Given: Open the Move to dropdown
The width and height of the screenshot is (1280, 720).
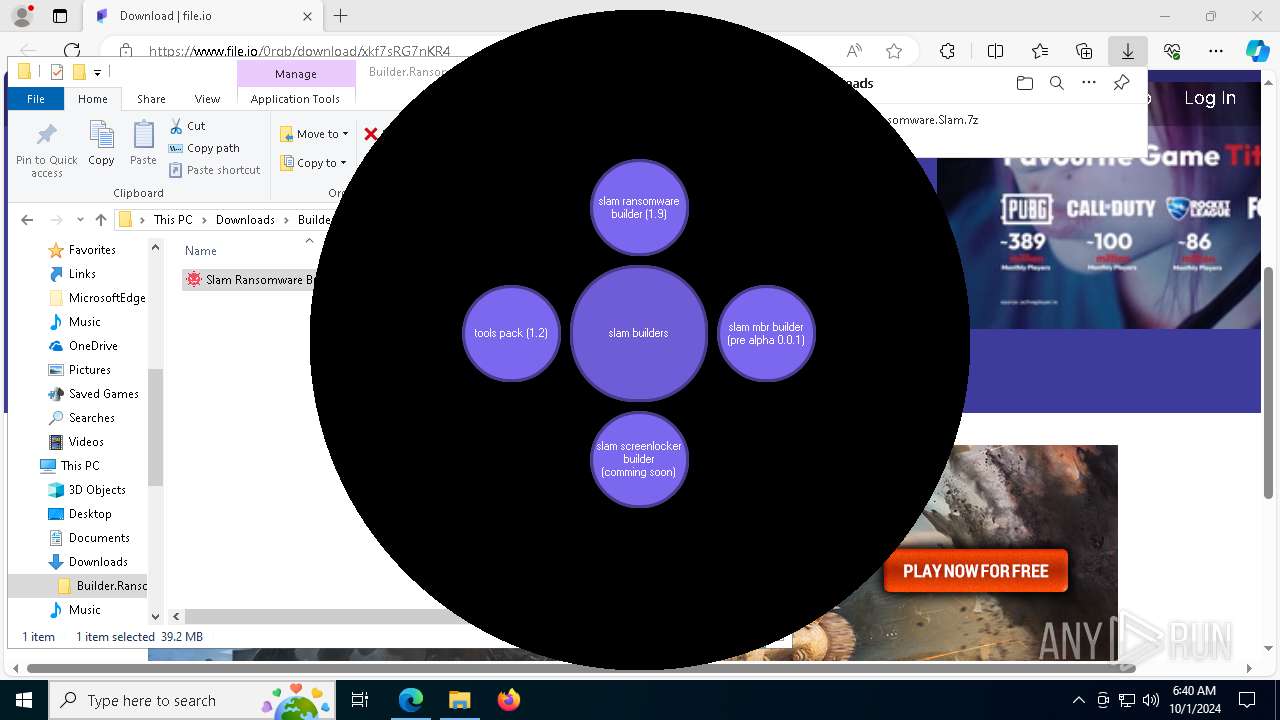Looking at the screenshot, I should click(x=314, y=134).
